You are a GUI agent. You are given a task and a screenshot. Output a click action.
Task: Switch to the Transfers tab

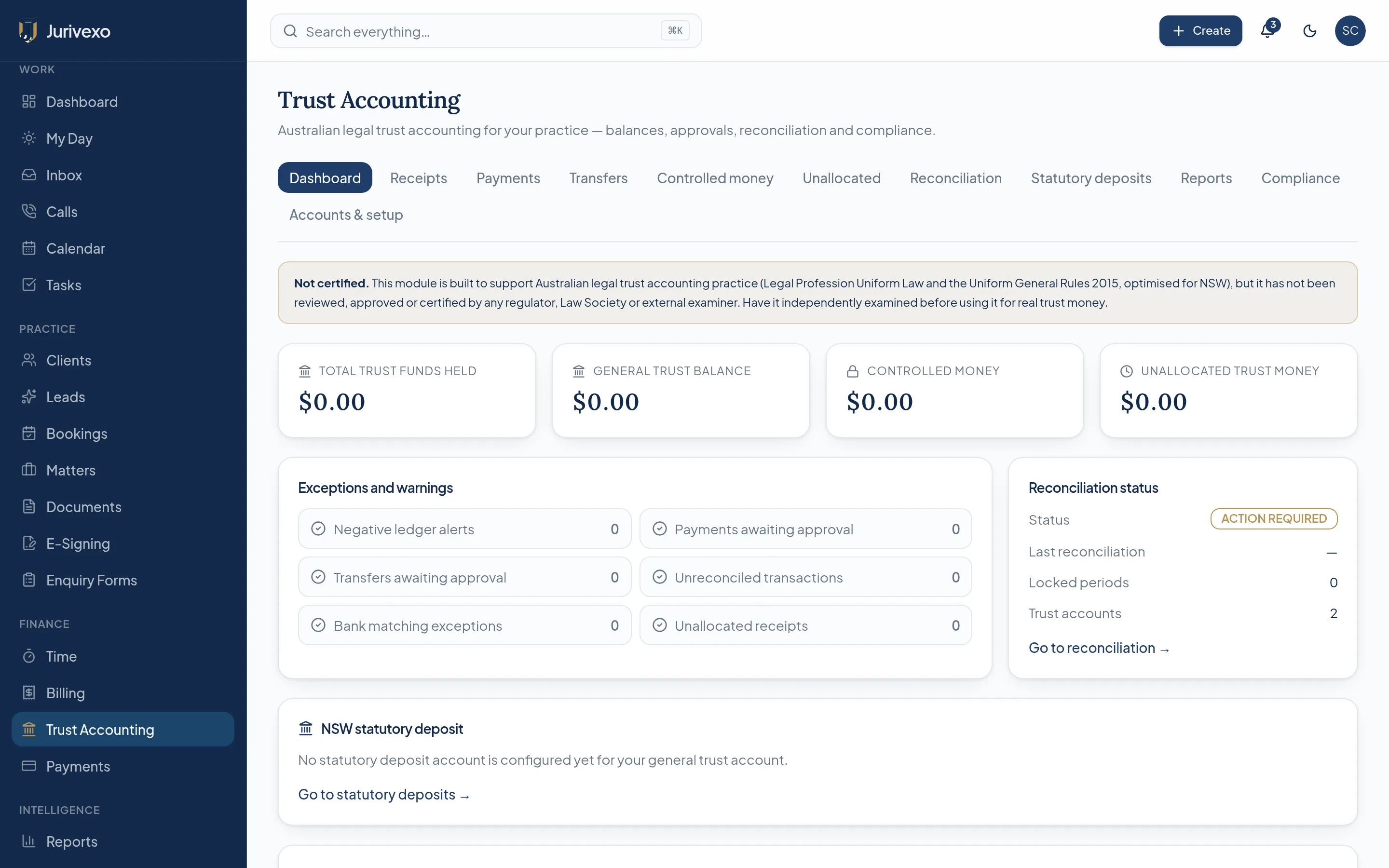coord(598,178)
